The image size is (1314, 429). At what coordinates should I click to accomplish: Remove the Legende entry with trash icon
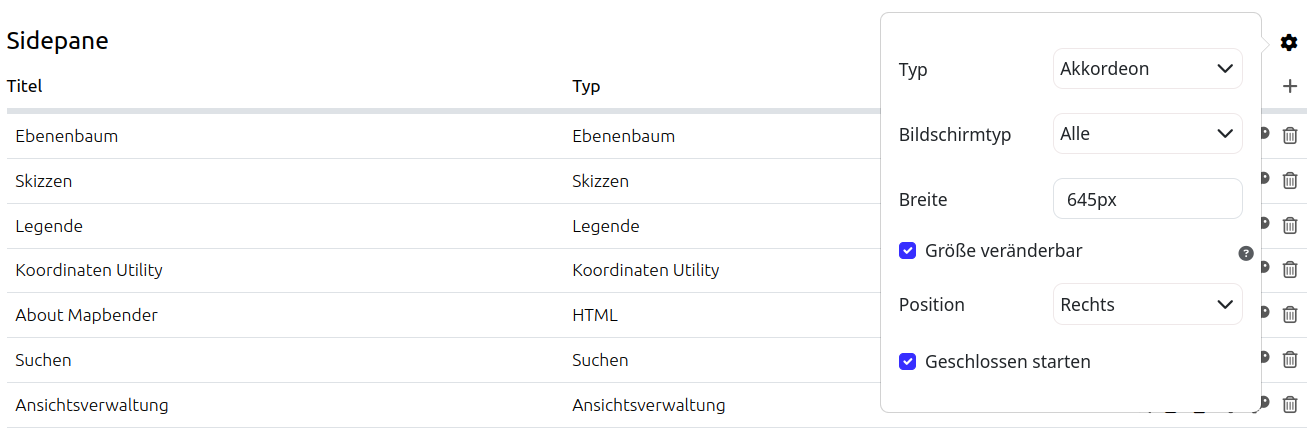1290,226
